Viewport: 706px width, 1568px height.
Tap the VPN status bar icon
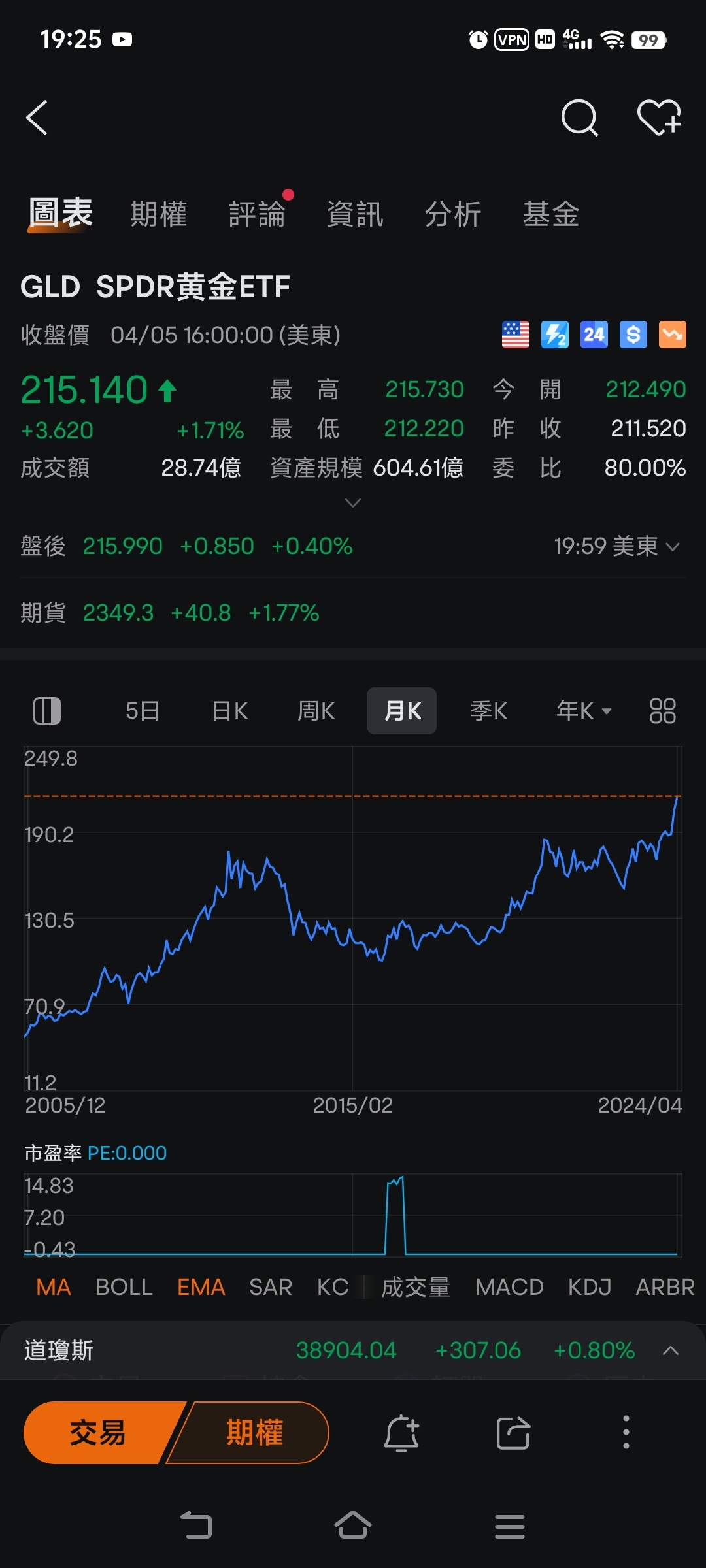tap(512, 40)
